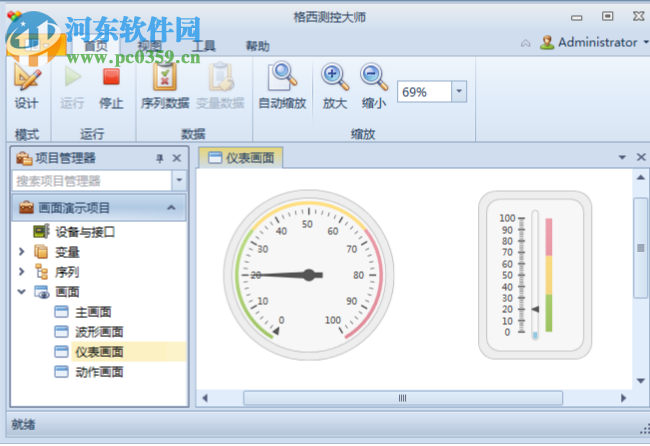The height and width of the screenshot is (446, 650).
Task: Select 设备与接口 tree node
Action: pyautogui.click(x=85, y=232)
